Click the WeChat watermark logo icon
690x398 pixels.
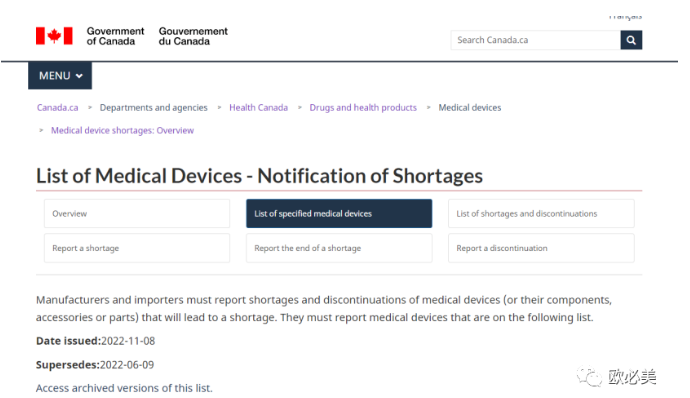coord(589,377)
